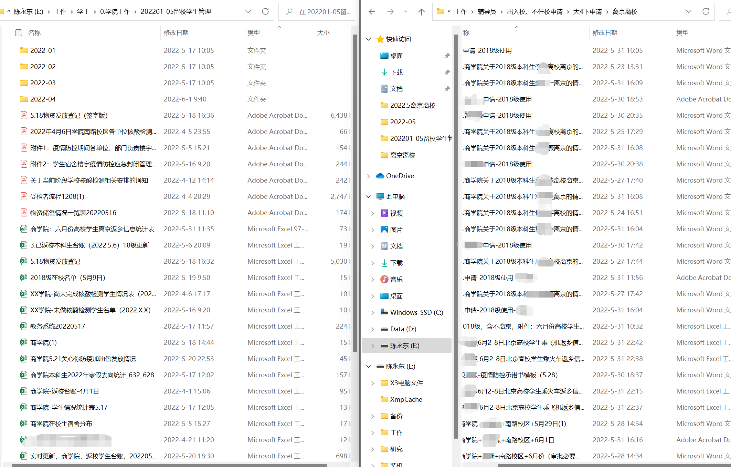Viewport: 731px width, 467px height.
Task: Open OneDrive in the navigation pane
Action: coord(400,175)
